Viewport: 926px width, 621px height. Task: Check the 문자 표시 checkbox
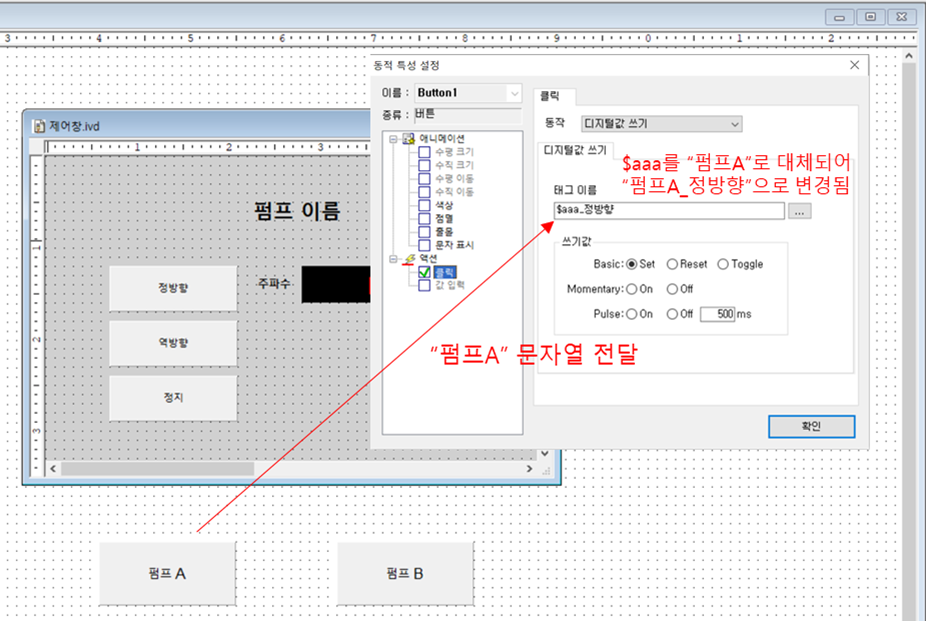pos(424,245)
